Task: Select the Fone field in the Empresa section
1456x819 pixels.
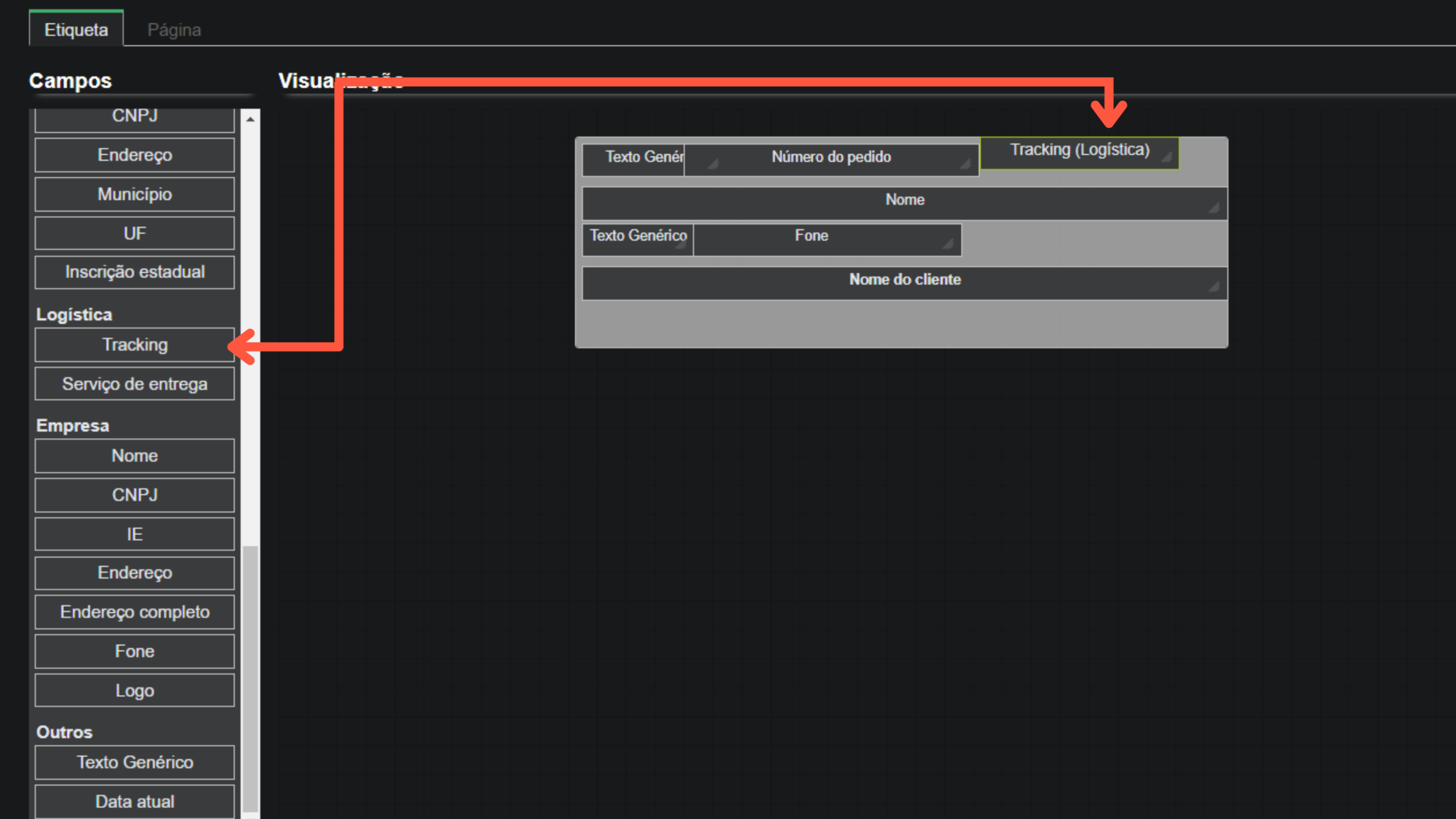Action: (134, 651)
